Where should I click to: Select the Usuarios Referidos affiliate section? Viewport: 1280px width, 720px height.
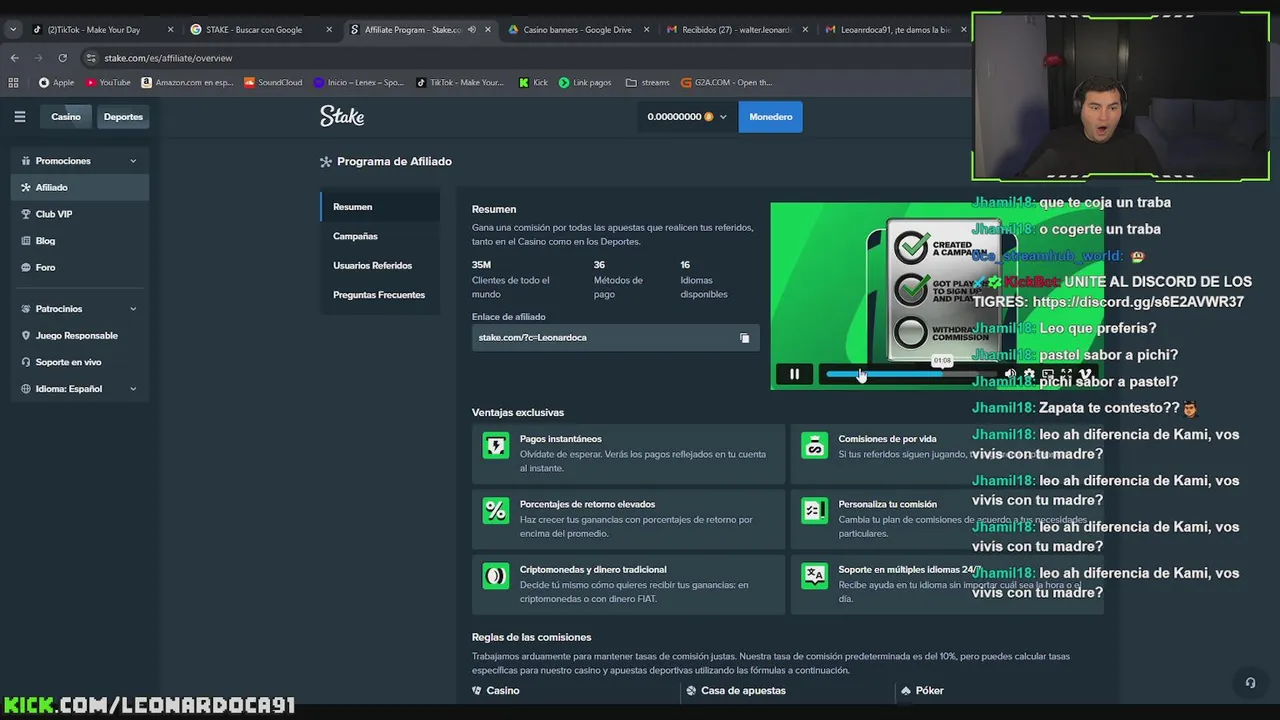click(380, 266)
